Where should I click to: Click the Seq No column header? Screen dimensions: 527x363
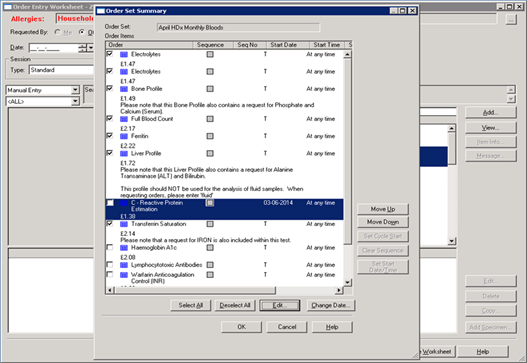(250, 45)
